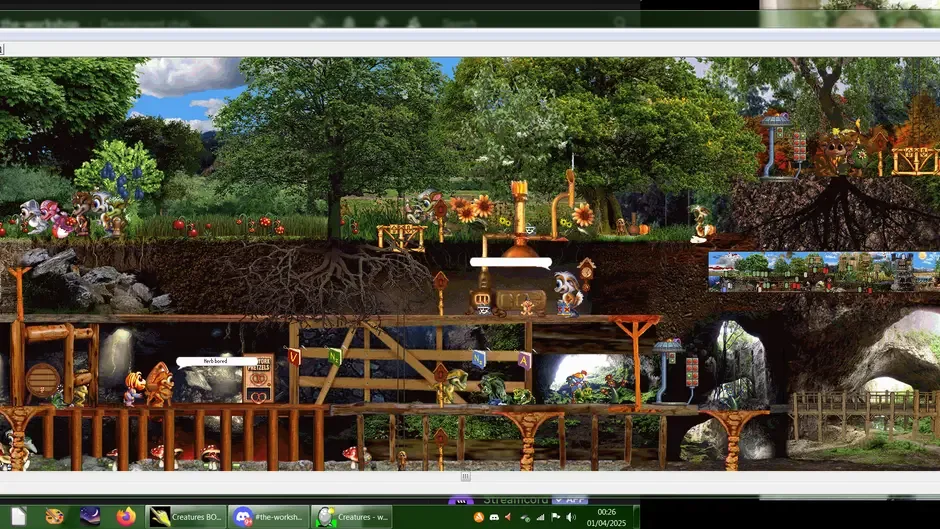The width and height of the screenshot is (940, 529).
Task: Click the bottom scrollbar grip handle
Action: pyautogui.click(x=465, y=476)
